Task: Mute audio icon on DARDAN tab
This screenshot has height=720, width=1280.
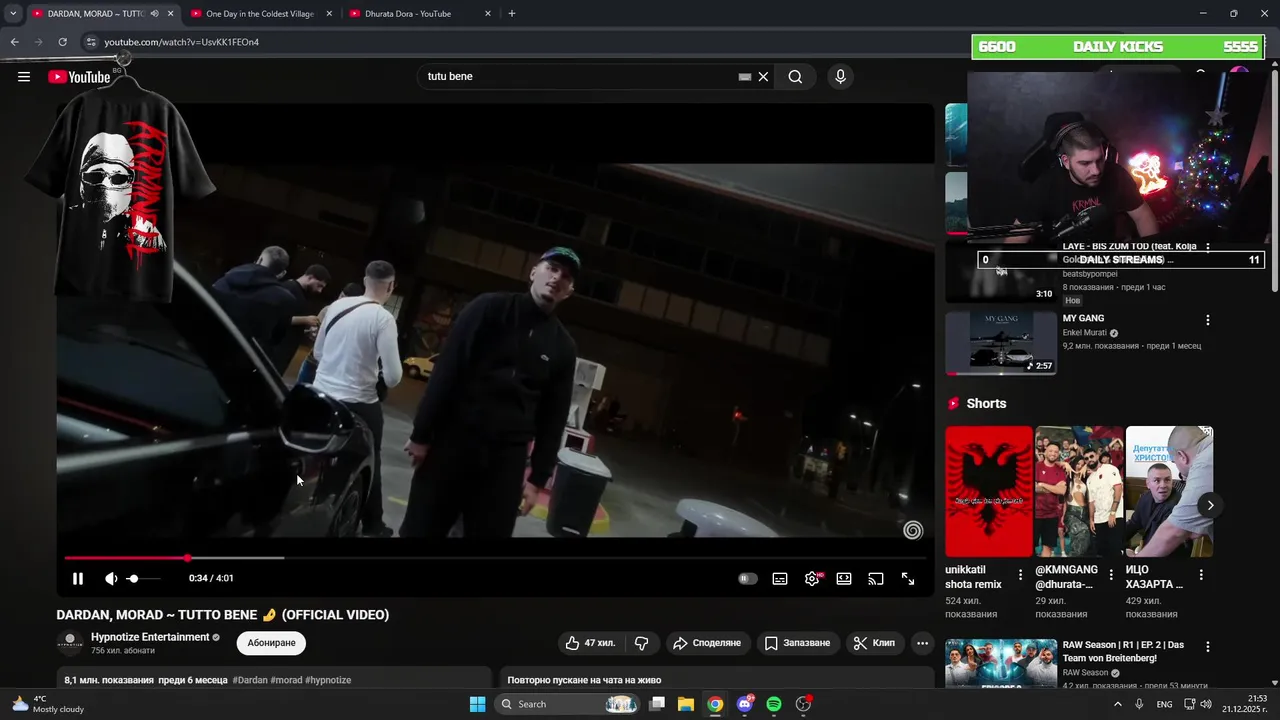Action: (154, 14)
